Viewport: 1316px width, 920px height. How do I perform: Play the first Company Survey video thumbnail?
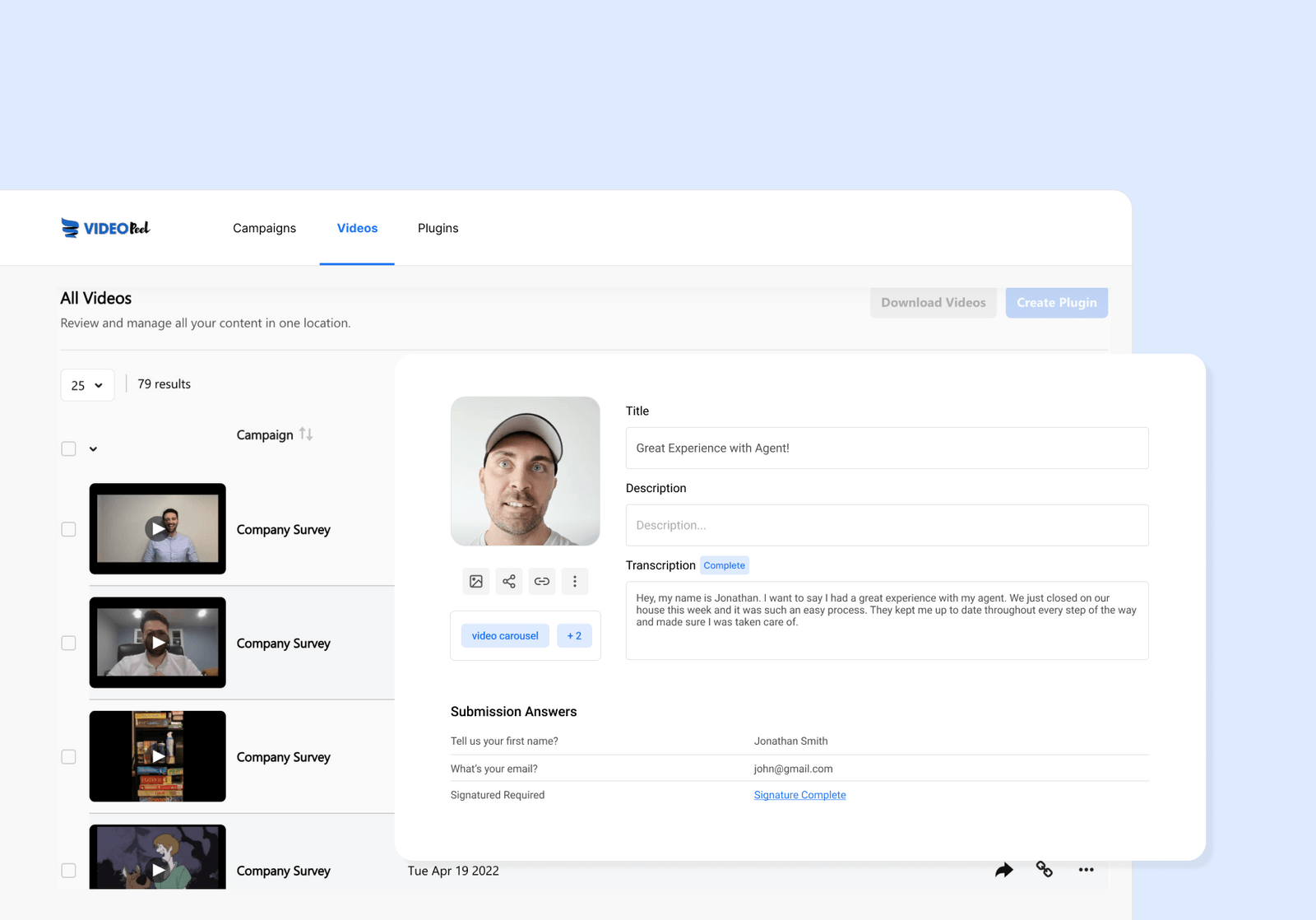(x=157, y=529)
